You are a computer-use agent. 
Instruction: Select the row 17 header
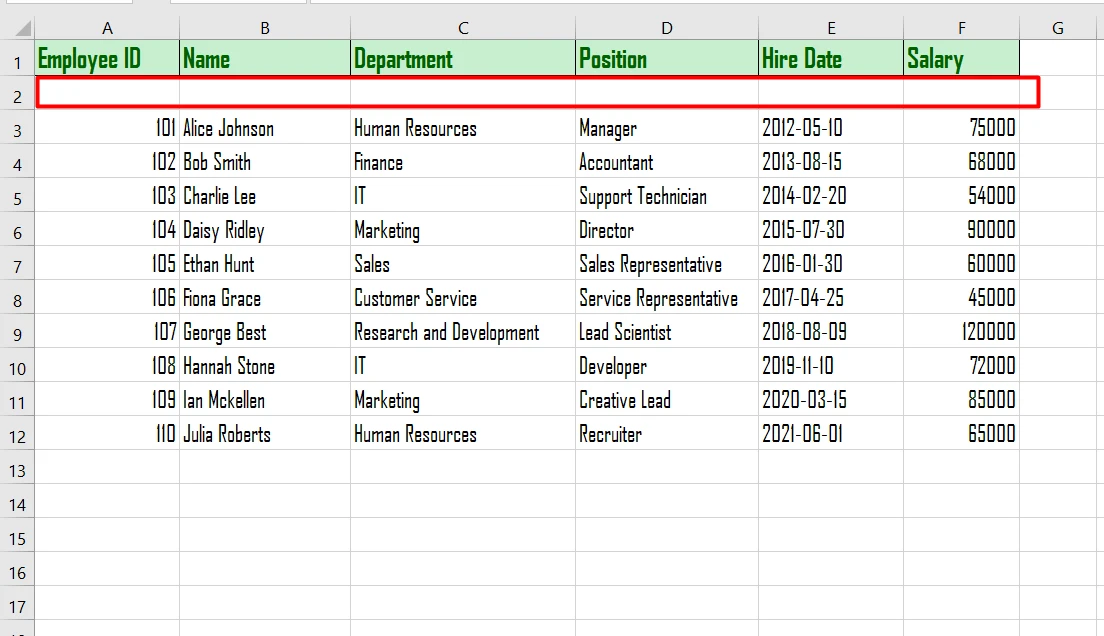coord(17,606)
